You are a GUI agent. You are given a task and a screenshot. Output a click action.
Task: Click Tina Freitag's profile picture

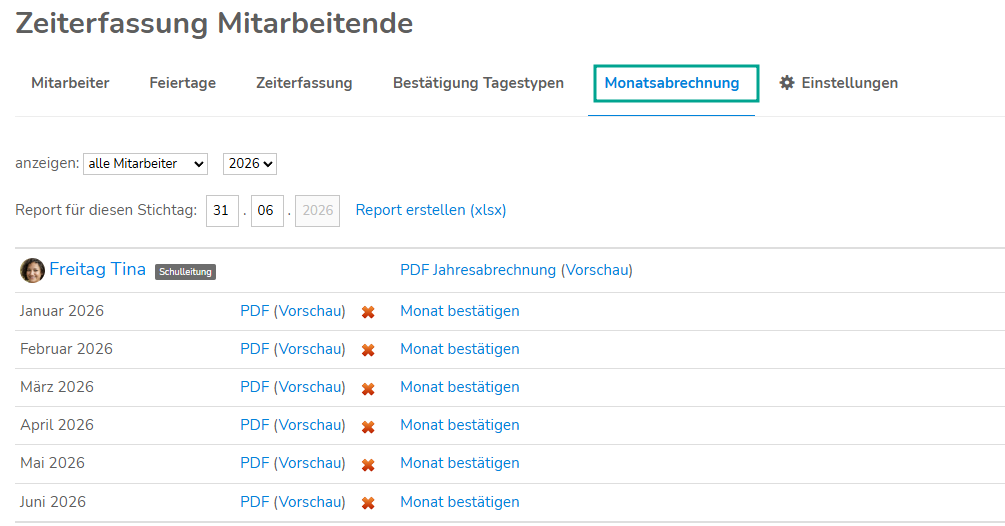pos(32,270)
